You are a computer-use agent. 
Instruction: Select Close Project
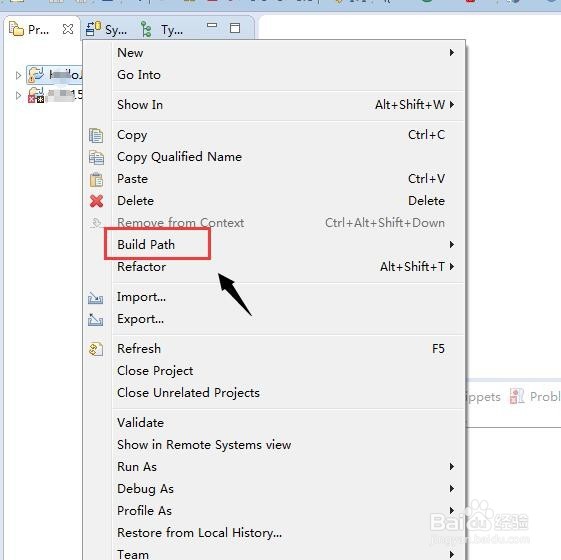pyautogui.click(x=274, y=371)
